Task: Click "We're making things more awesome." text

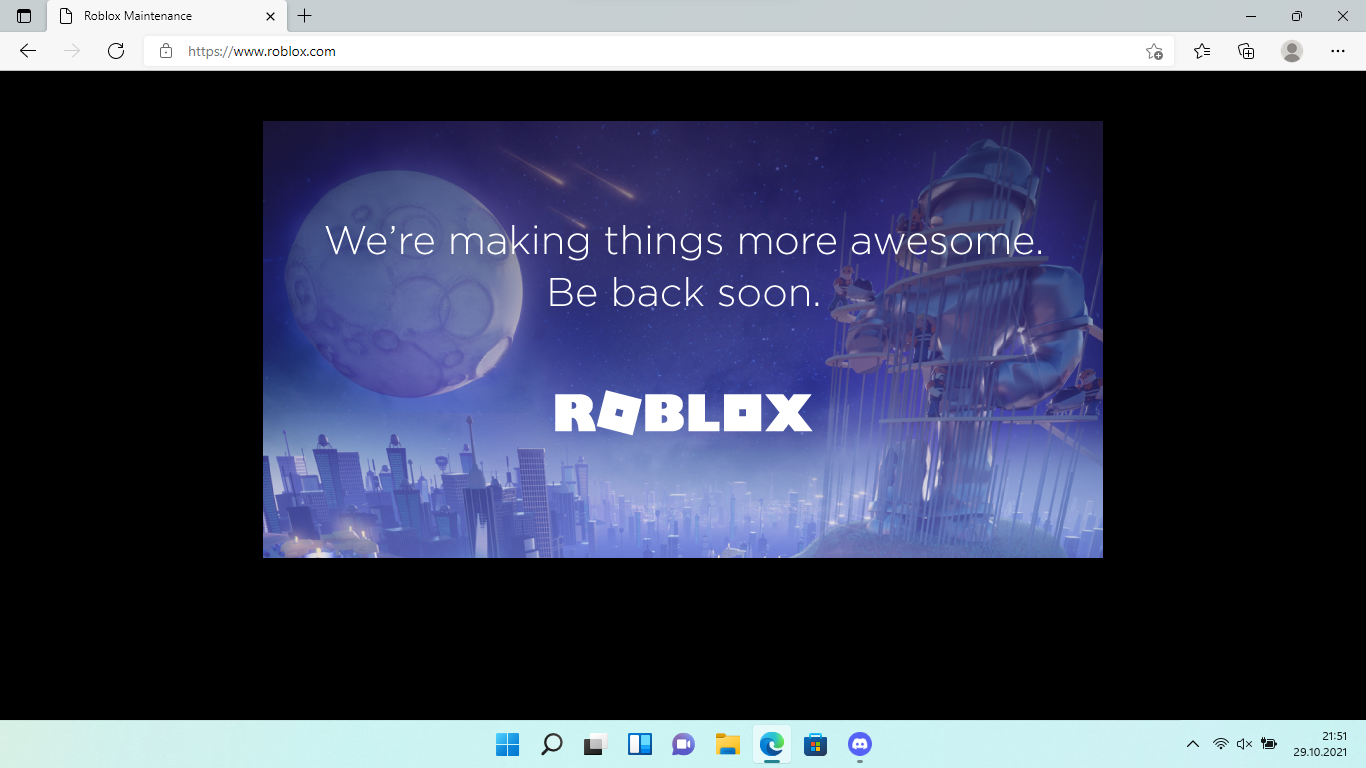Action: click(684, 241)
